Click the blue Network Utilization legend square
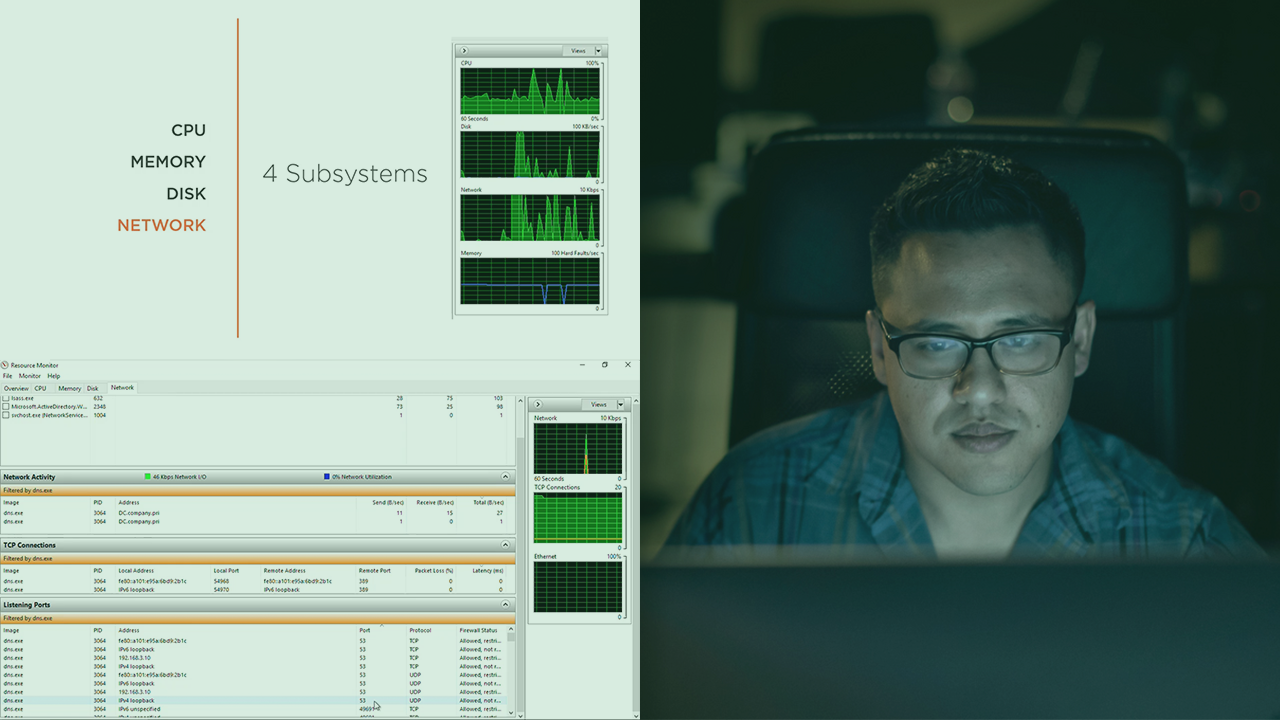 coord(327,477)
